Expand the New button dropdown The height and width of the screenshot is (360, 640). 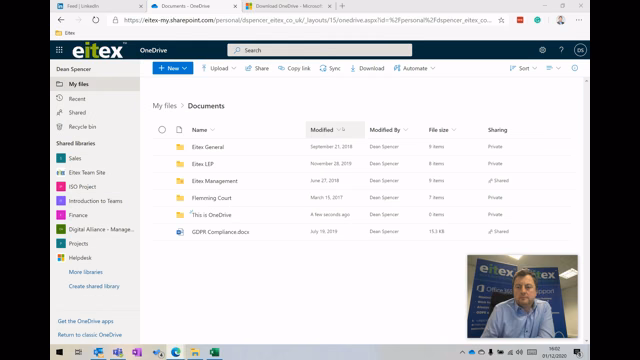(184, 68)
